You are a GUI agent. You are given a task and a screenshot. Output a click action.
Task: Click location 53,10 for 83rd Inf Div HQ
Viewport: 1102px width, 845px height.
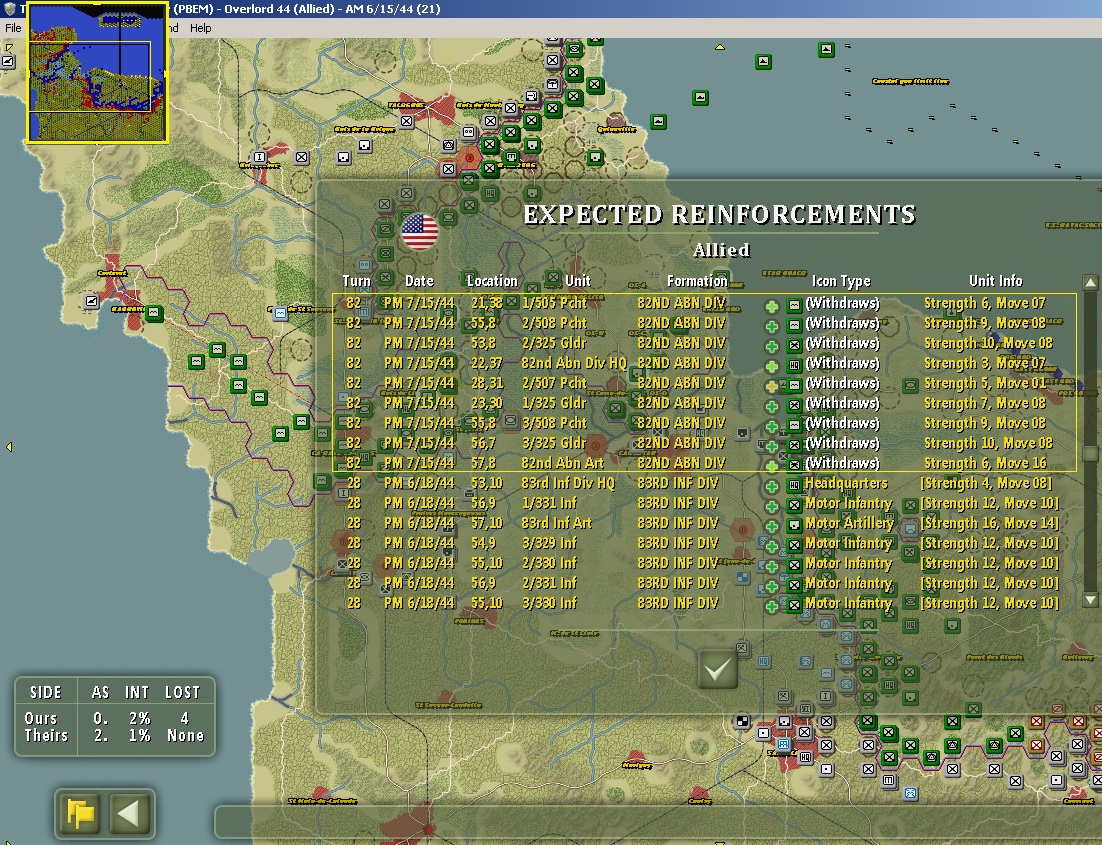pos(486,483)
